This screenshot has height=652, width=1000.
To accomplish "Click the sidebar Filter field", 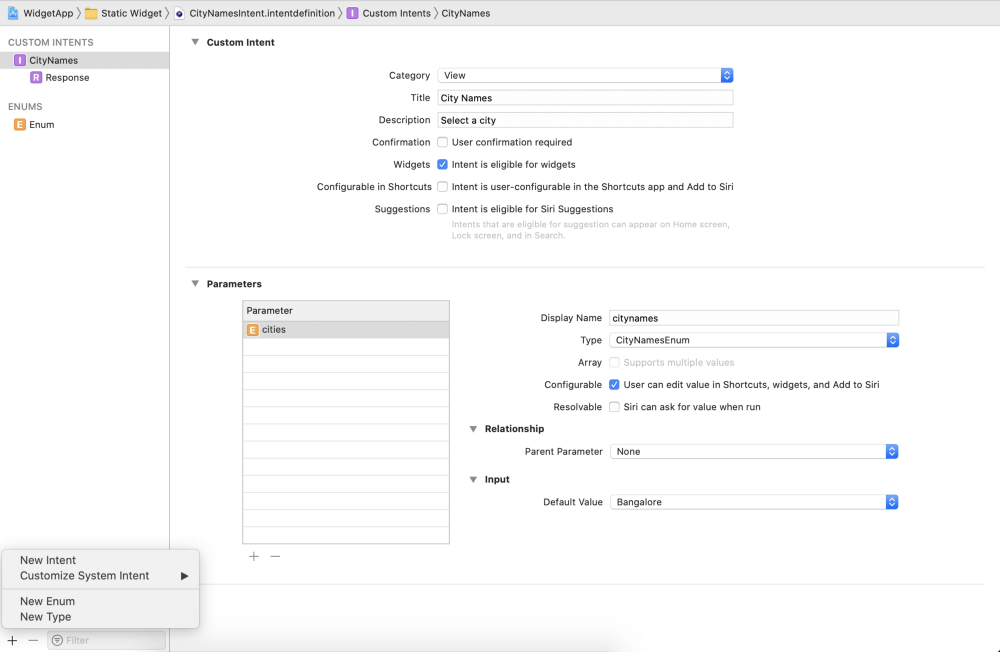I will click(110, 640).
